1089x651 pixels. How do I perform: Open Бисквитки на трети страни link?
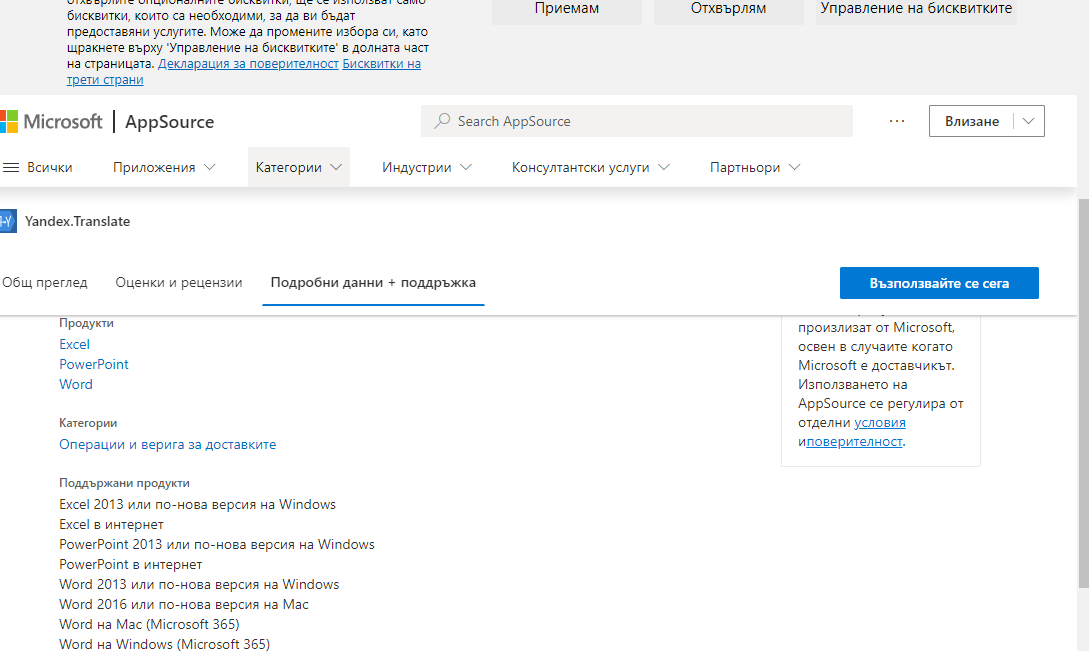[381, 64]
